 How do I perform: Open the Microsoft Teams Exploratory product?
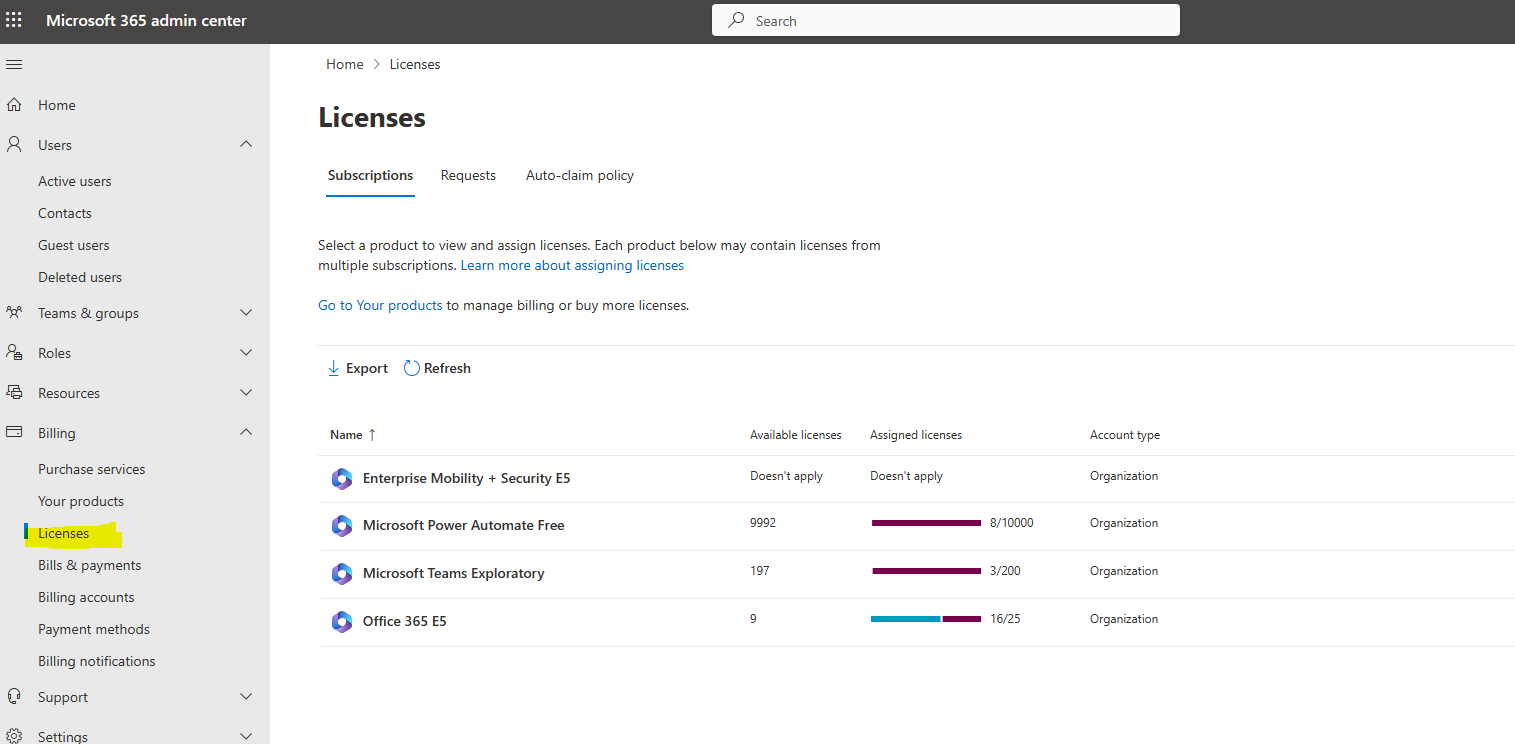coord(454,573)
